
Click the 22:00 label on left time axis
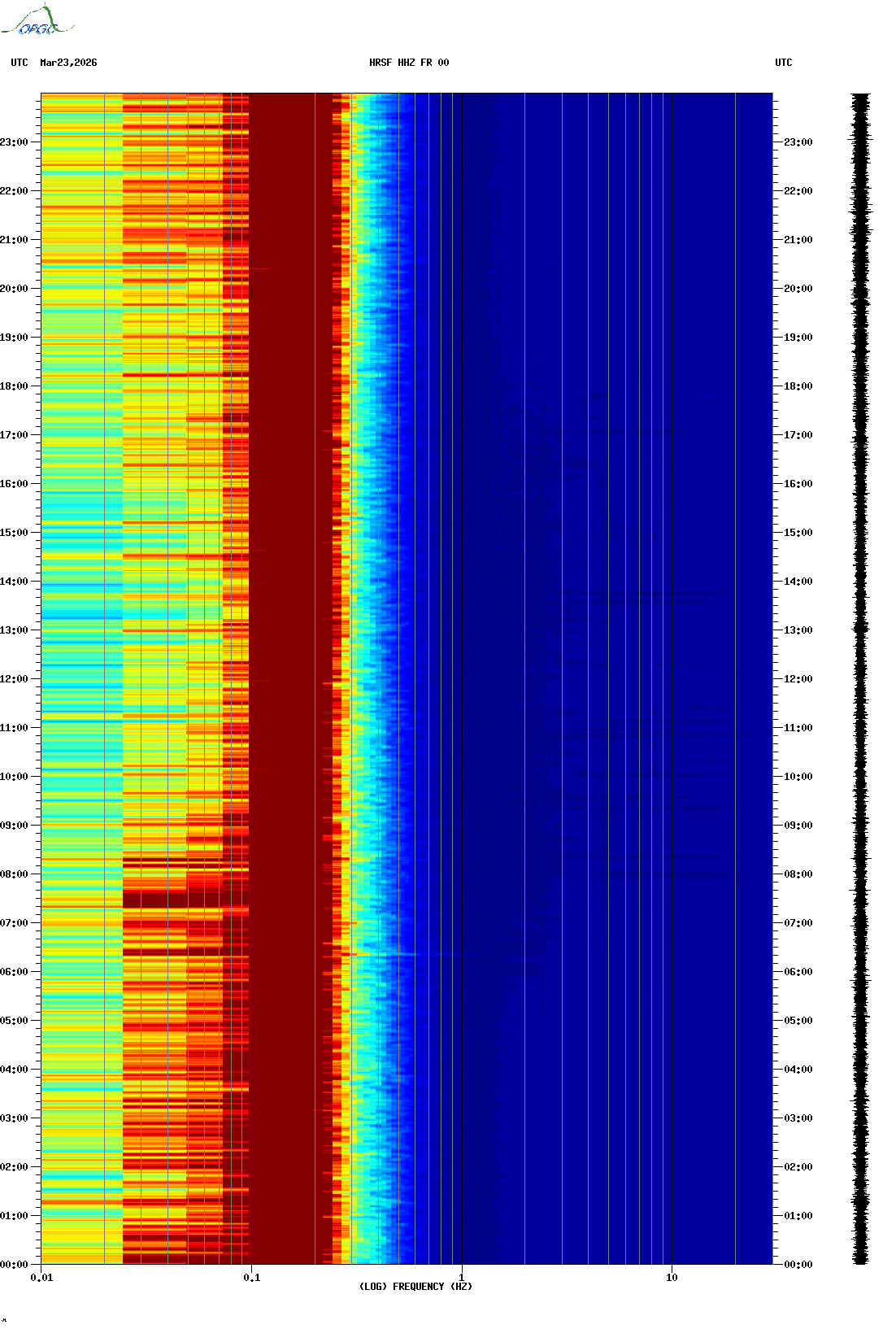pos(14,191)
